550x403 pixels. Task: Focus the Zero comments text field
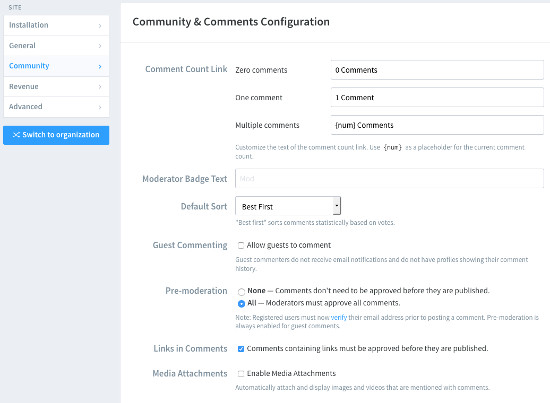437,70
